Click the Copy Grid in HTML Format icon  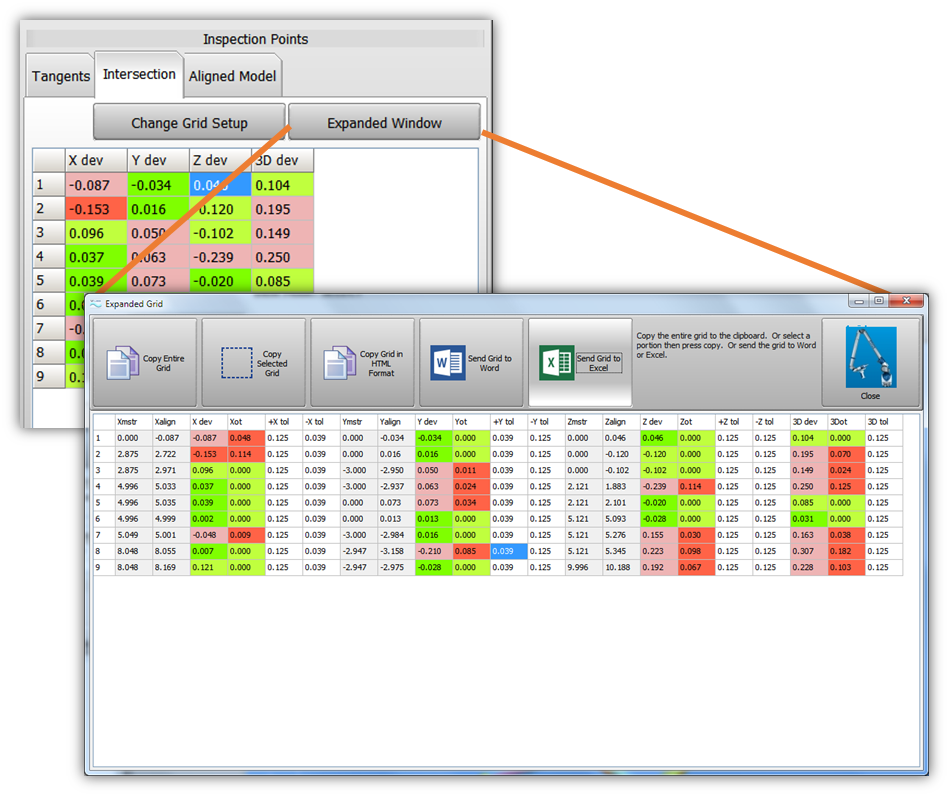[x=340, y=362]
